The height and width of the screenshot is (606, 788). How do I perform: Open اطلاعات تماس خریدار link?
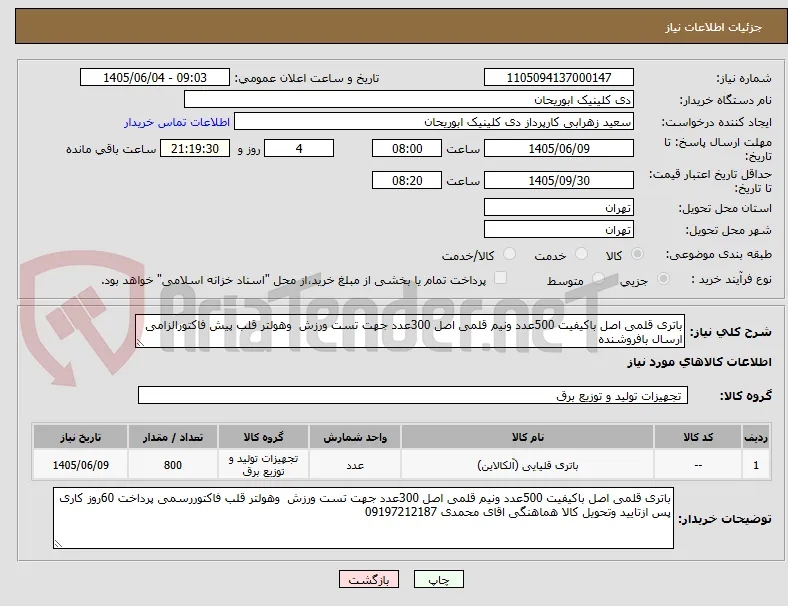tap(177, 122)
